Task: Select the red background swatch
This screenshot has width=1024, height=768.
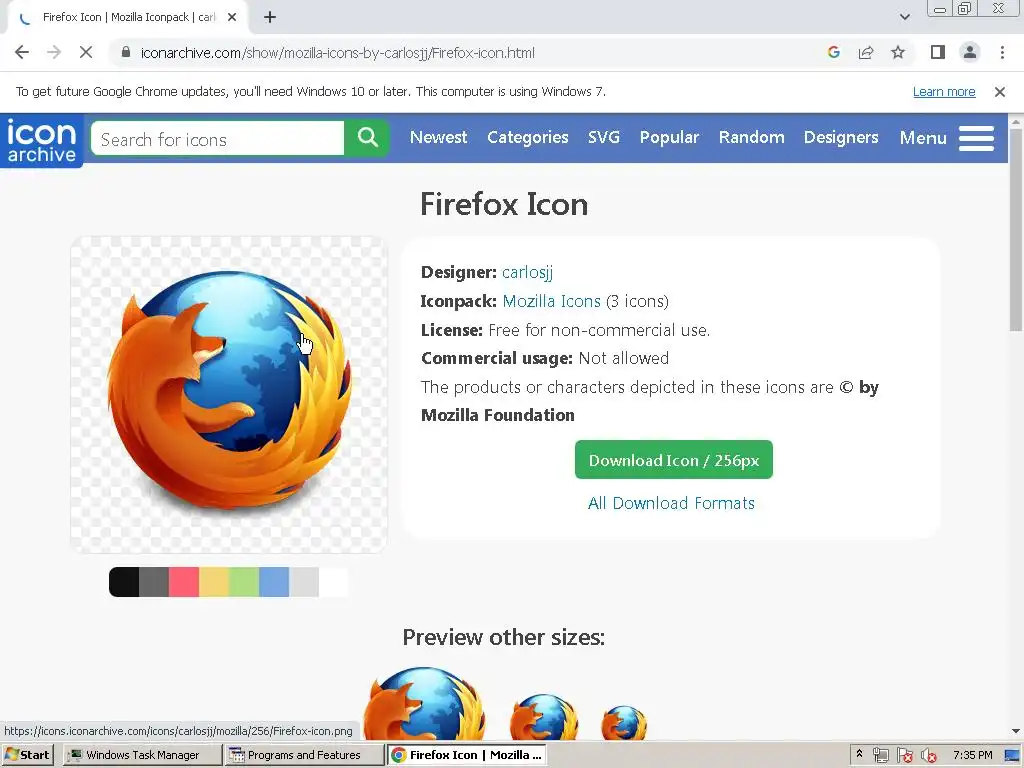Action: [184, 582]
